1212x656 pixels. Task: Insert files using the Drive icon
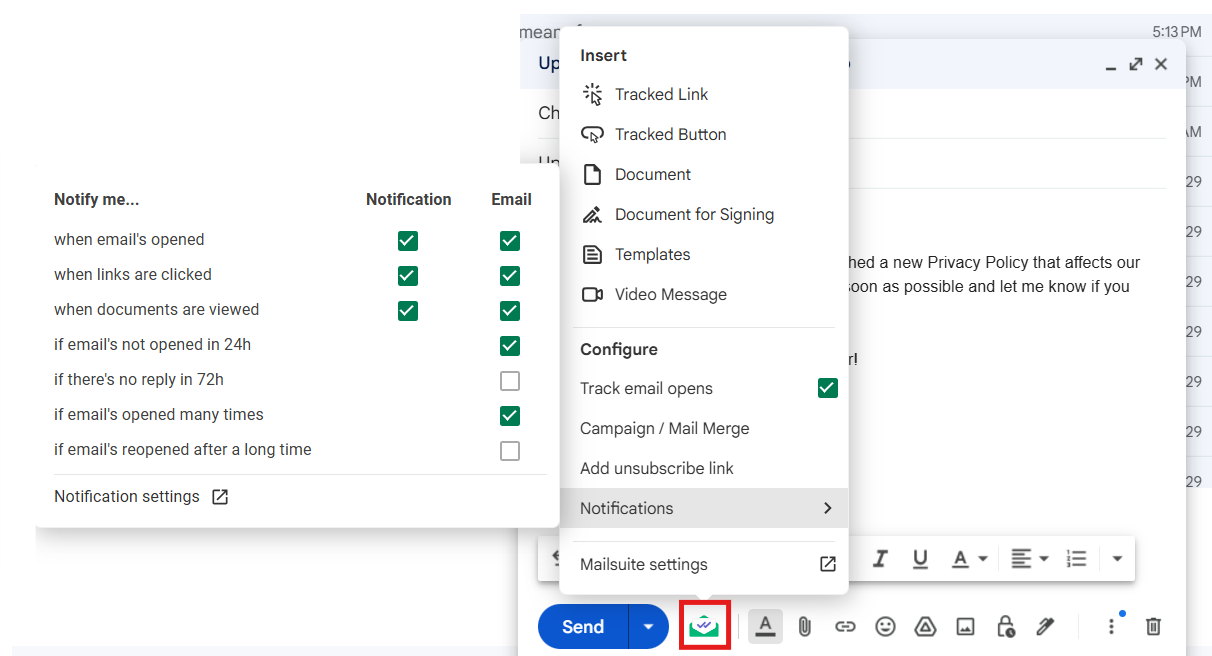point(925,627)
